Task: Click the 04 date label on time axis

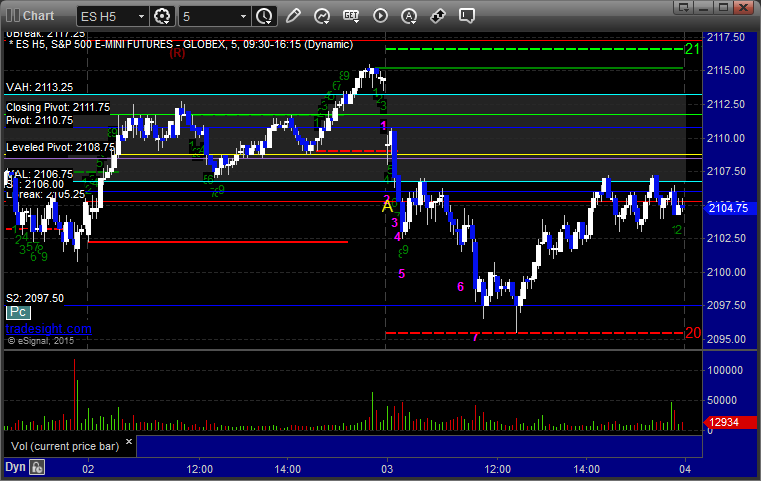Action: point(685,469)
